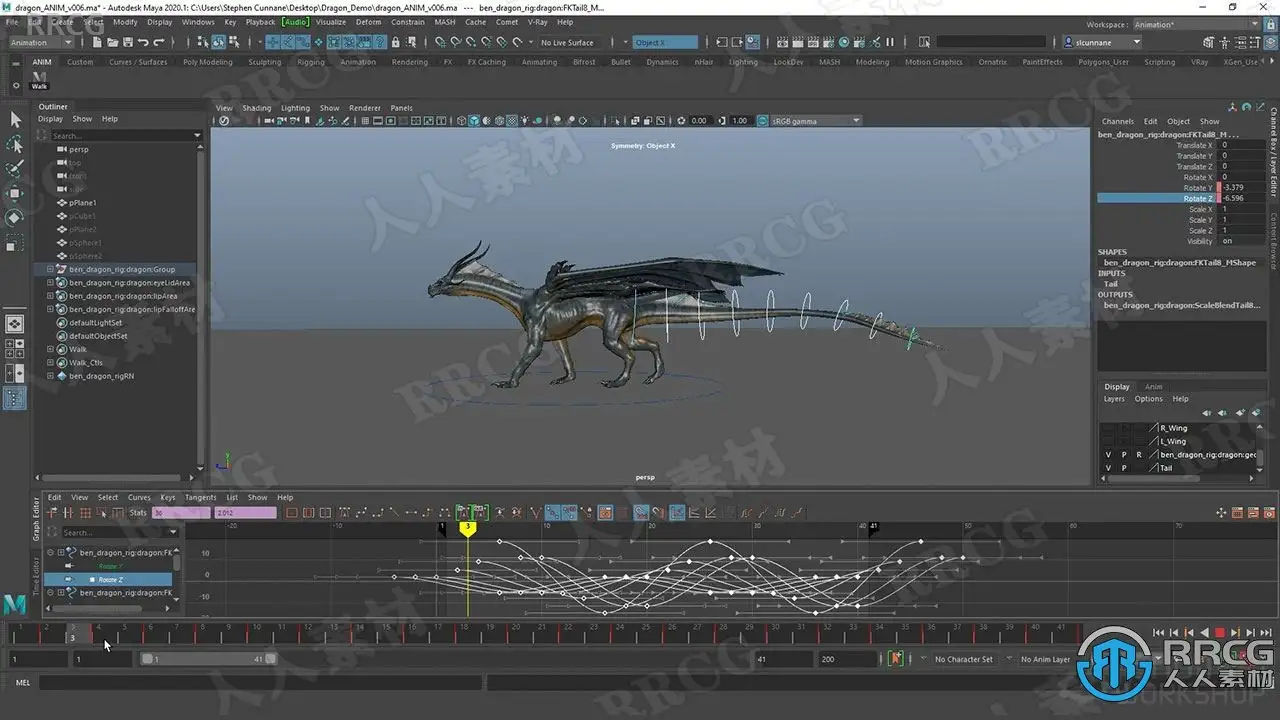The image size is (1280, 720).
Task: Expand the Walk_Ctls outliner item
Action: pyautogui.click(x=50, y=363)
